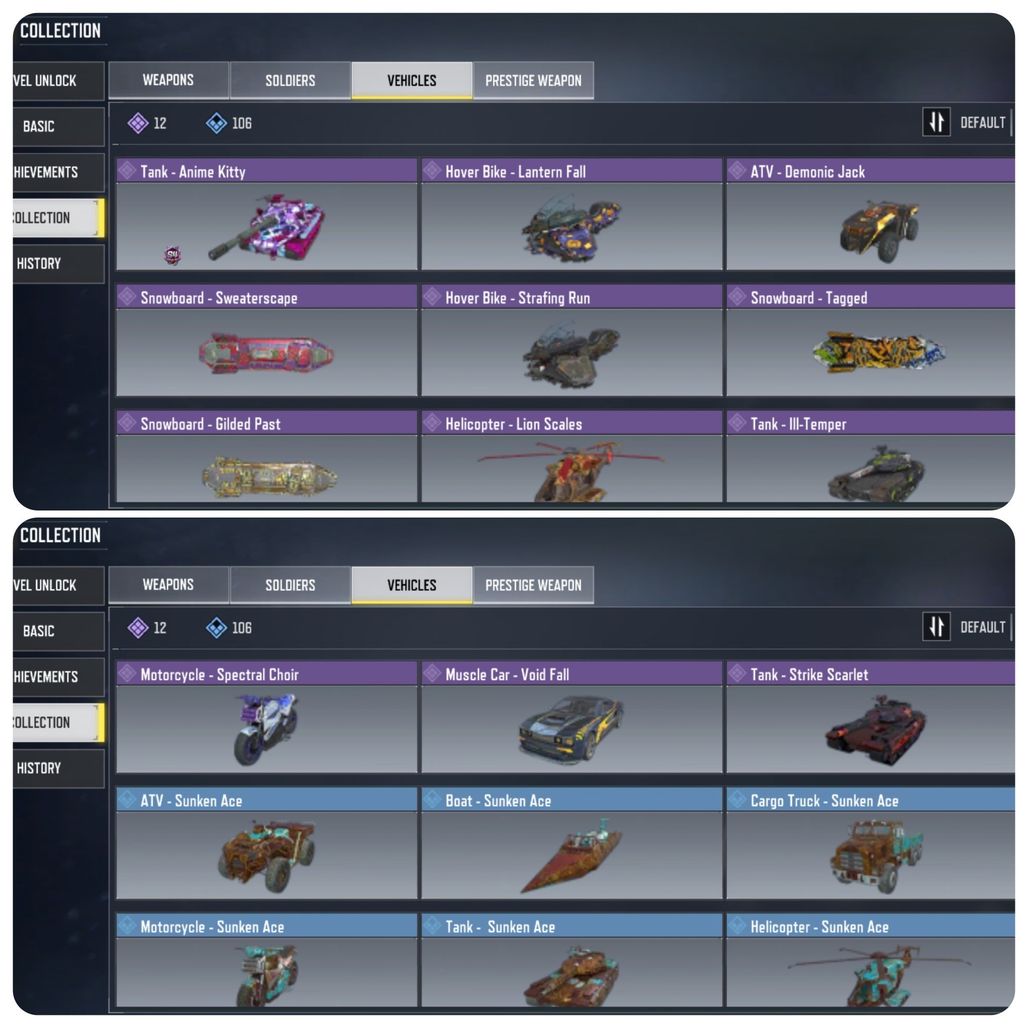This screenshot has height=1028, width=1028.
Task: Choose the Cargo Truck - Sunken Ace skin
Action: [871, 843]
